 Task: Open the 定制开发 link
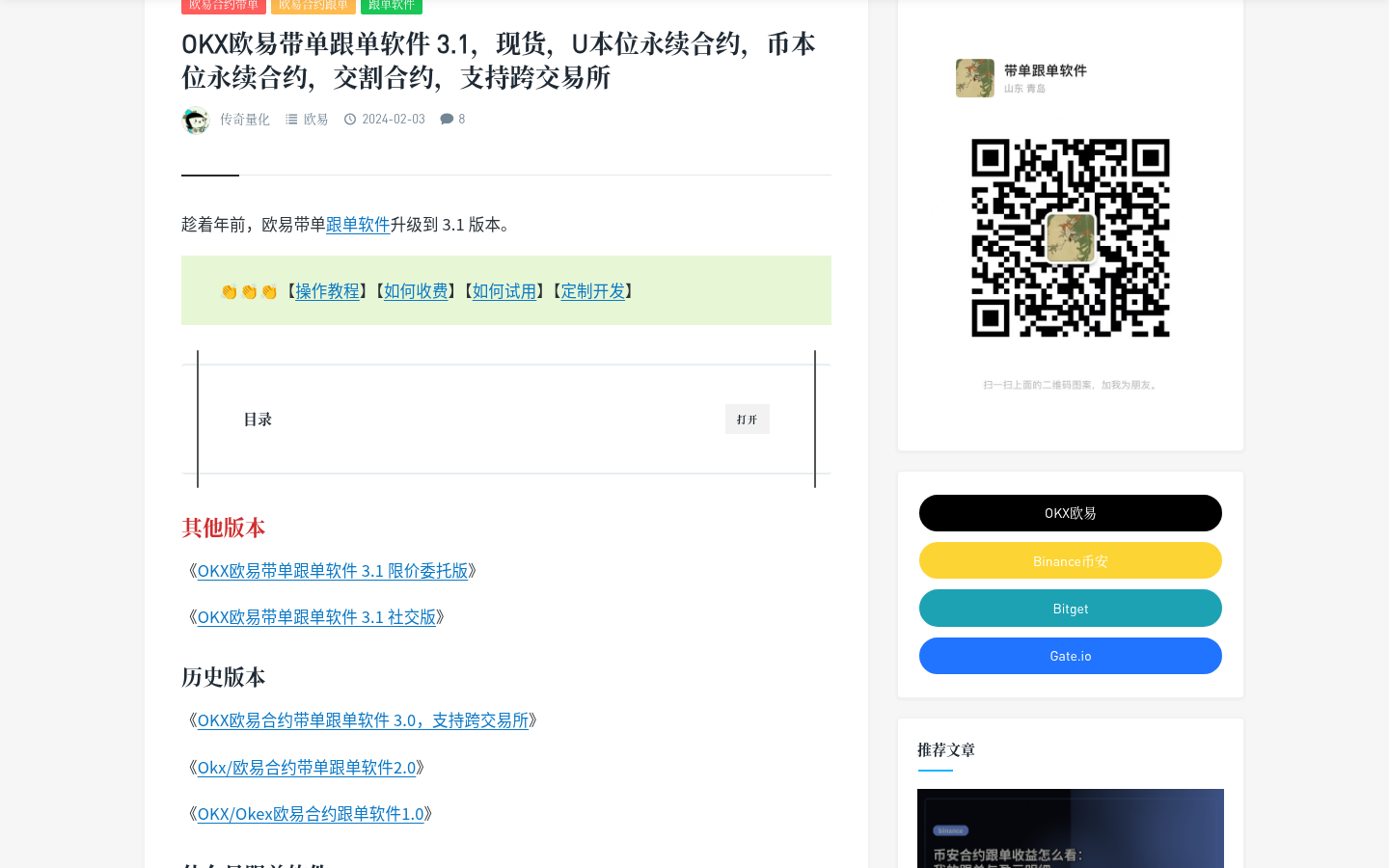[x=593, y=291]
